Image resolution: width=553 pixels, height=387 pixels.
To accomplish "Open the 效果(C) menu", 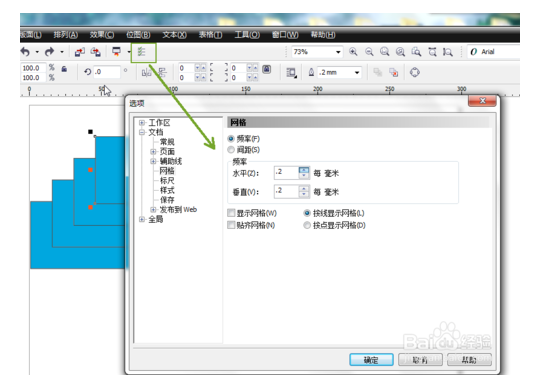I will [x=102, y=35].
